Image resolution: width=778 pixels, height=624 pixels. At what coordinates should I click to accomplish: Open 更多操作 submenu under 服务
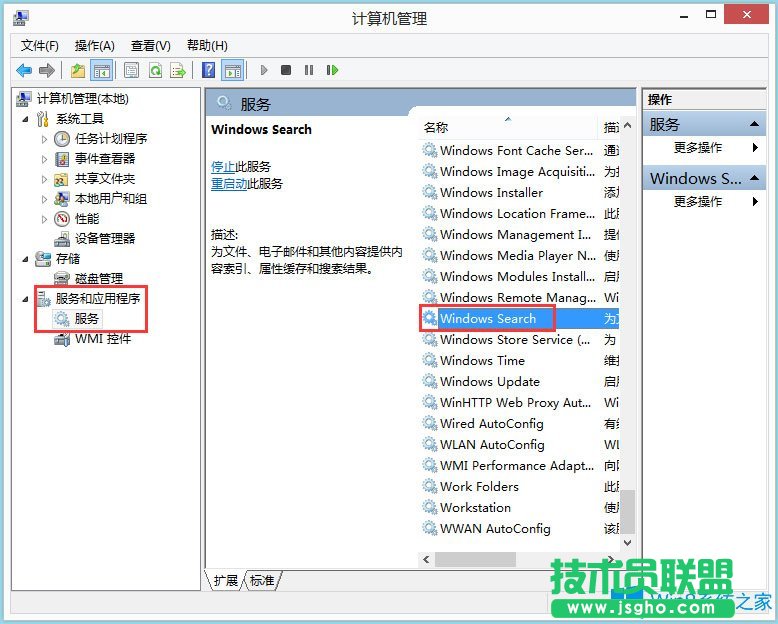coord(698,147)
